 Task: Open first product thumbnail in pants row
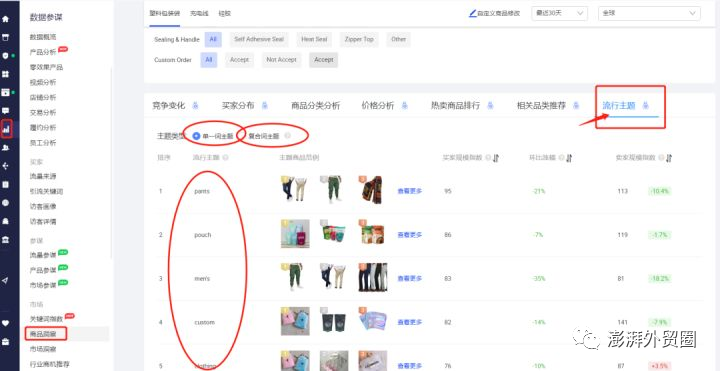[295, 189]
